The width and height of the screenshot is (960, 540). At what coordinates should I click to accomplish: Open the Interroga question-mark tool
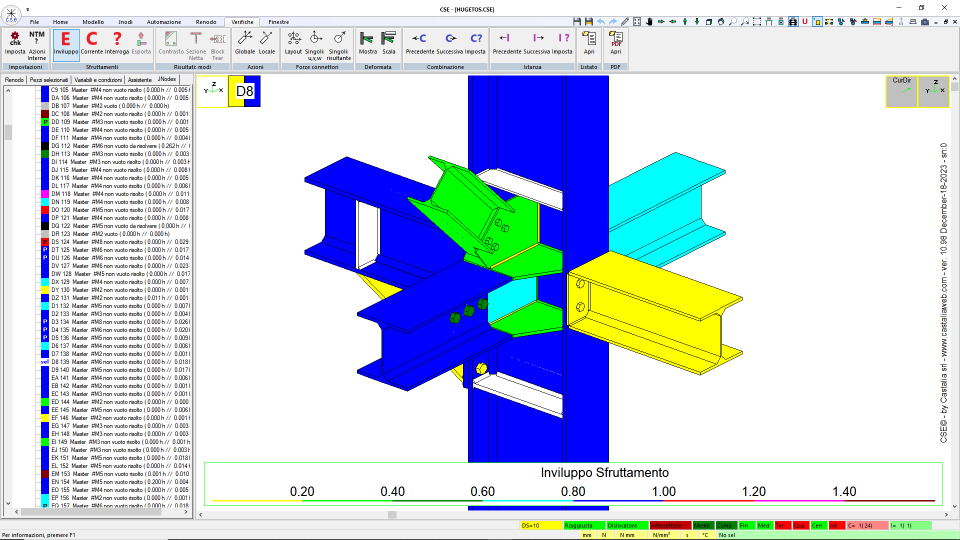click(117, 44)
